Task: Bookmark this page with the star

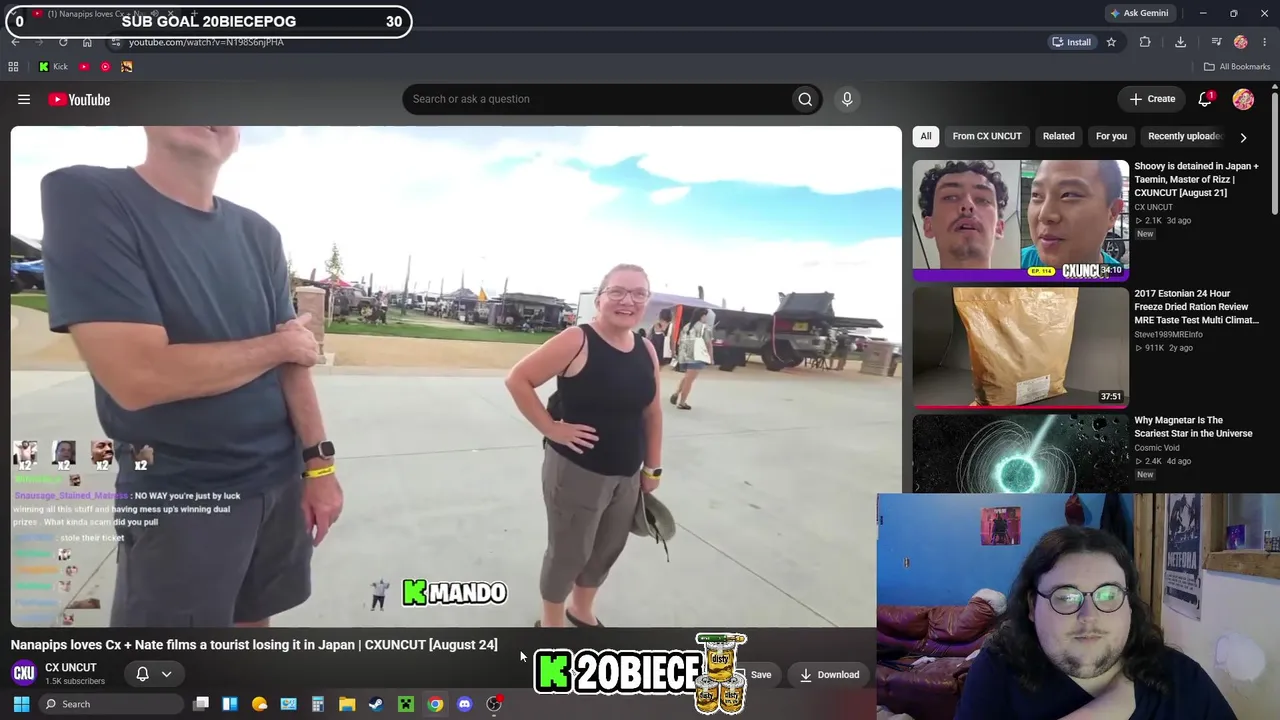Action: click(x=1111, y=42)
